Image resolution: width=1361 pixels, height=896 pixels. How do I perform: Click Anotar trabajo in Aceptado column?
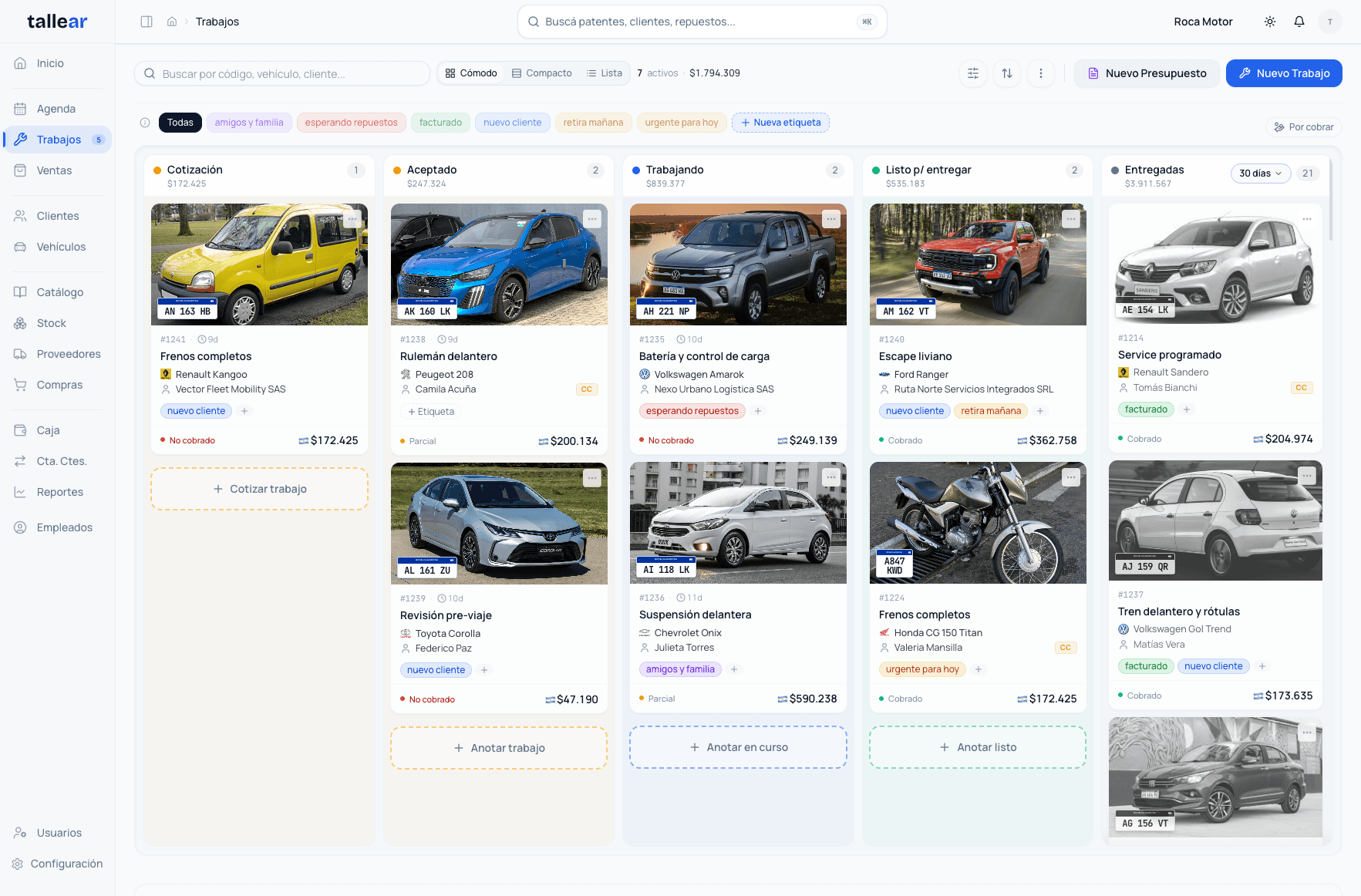coord(499,748)
